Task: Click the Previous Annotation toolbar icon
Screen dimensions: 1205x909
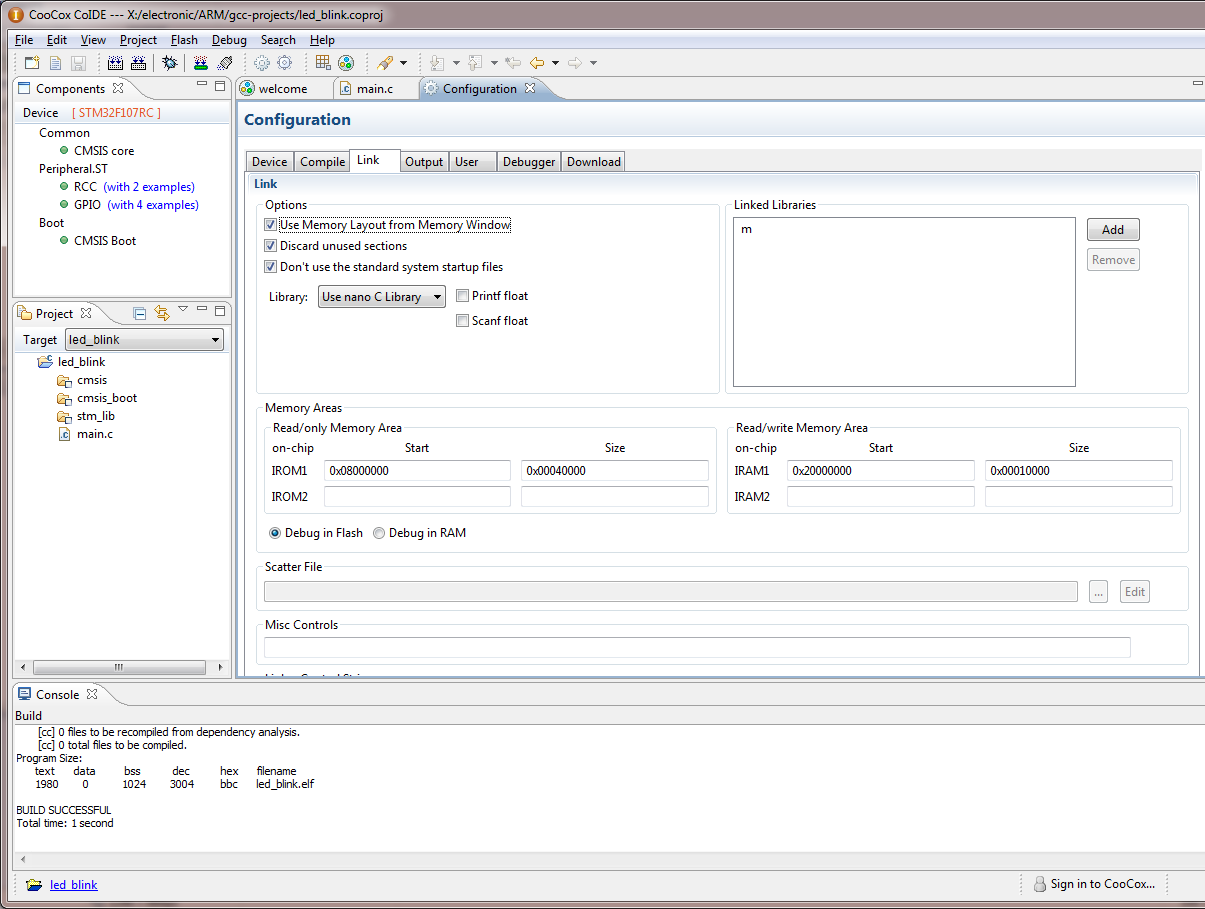Action: click(x=475, y=63)
